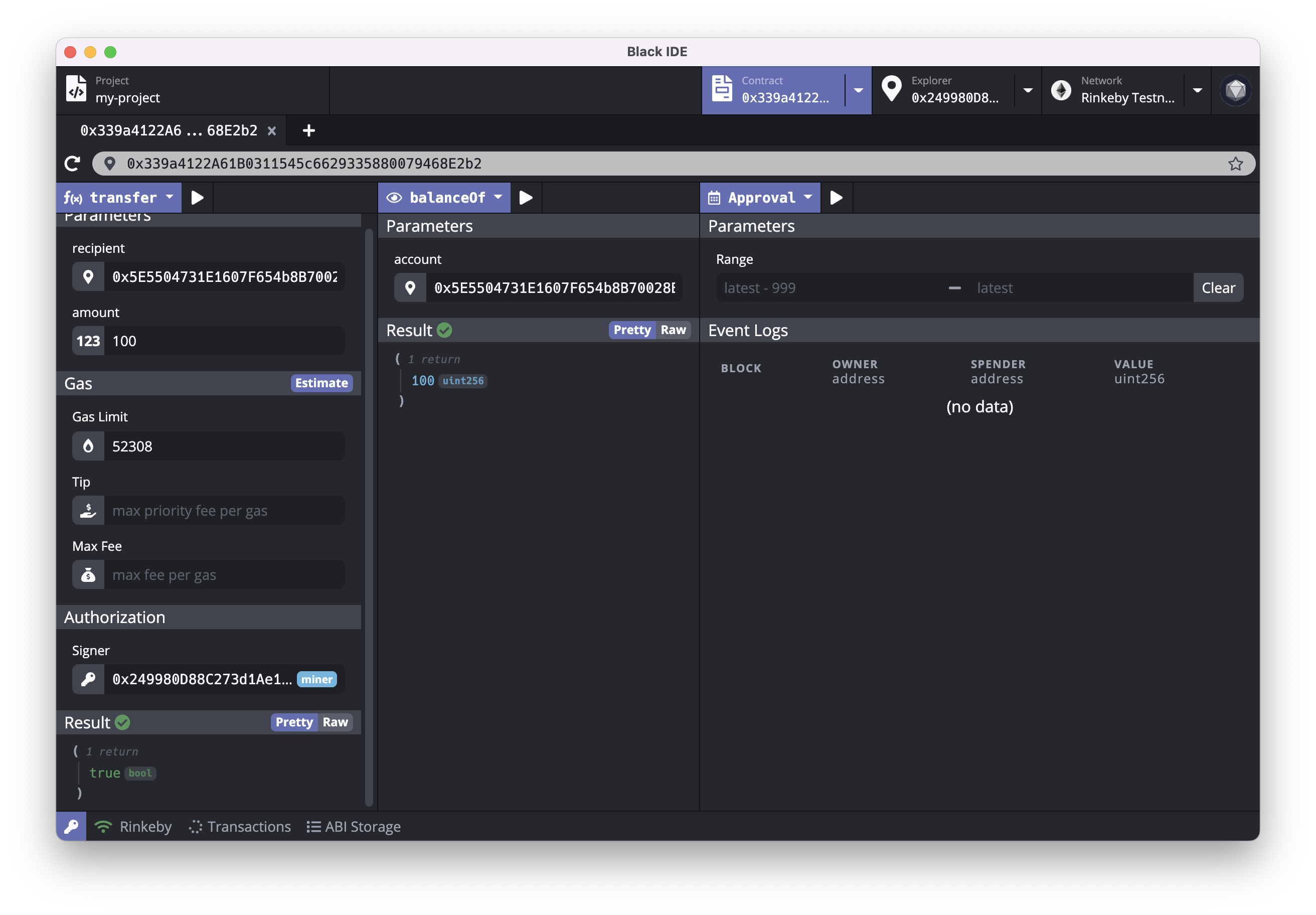Open the Transactions tab in status bar
The image size is (1316, 915).
tap(240, 826)
